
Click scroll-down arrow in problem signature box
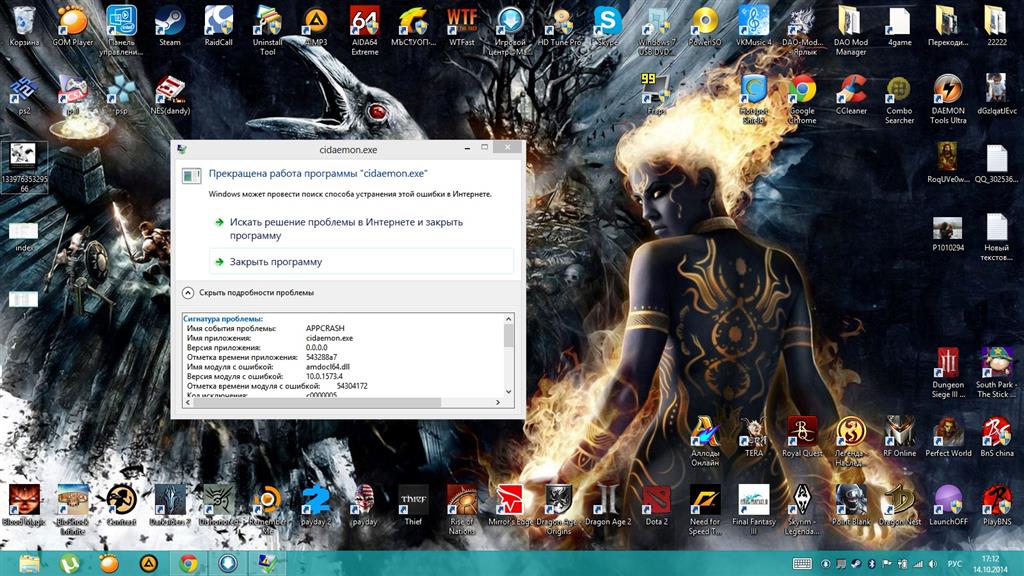509,391
